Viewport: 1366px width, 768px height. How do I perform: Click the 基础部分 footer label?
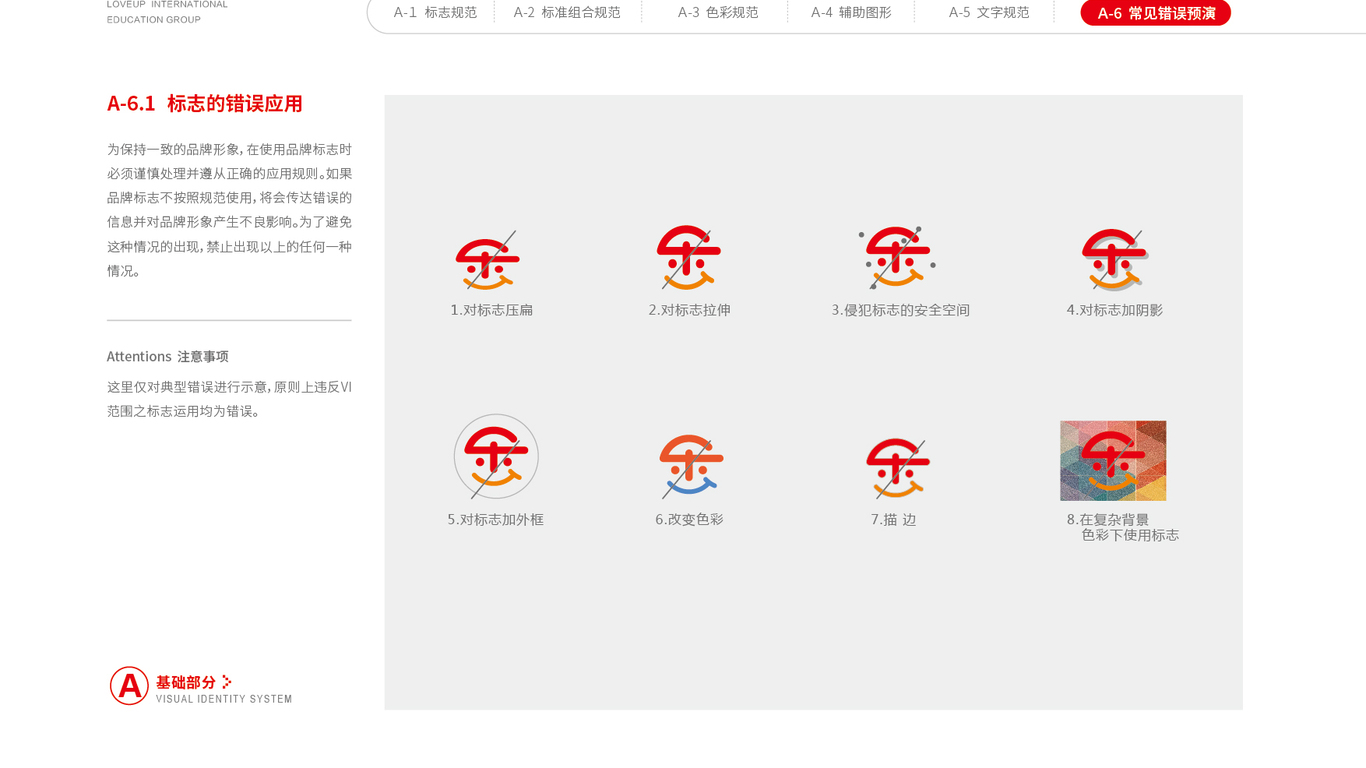coord(186,682)
